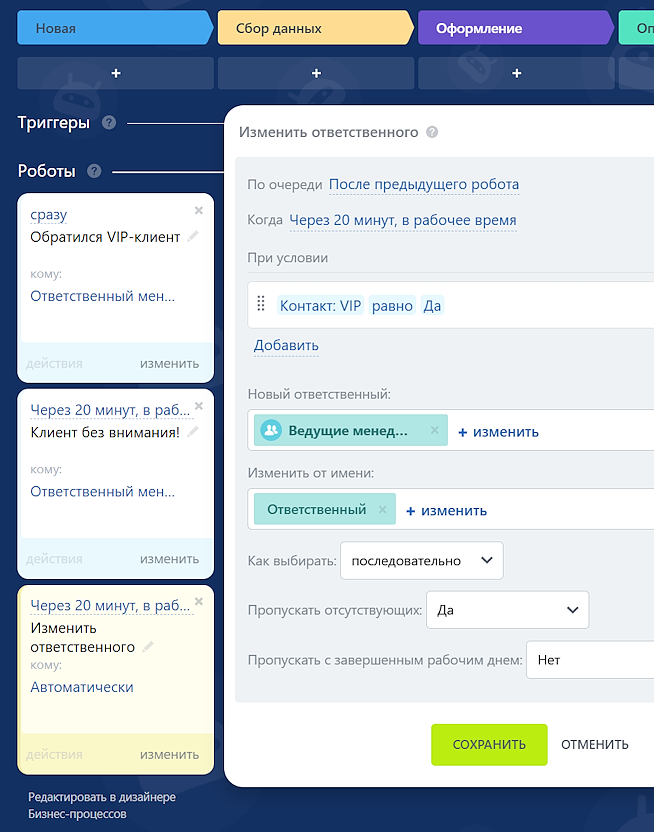Remove Ответственный chip from Изменить от имени
Image resolution: width=654 pixels, height=832 pixels.
point(382,509)
